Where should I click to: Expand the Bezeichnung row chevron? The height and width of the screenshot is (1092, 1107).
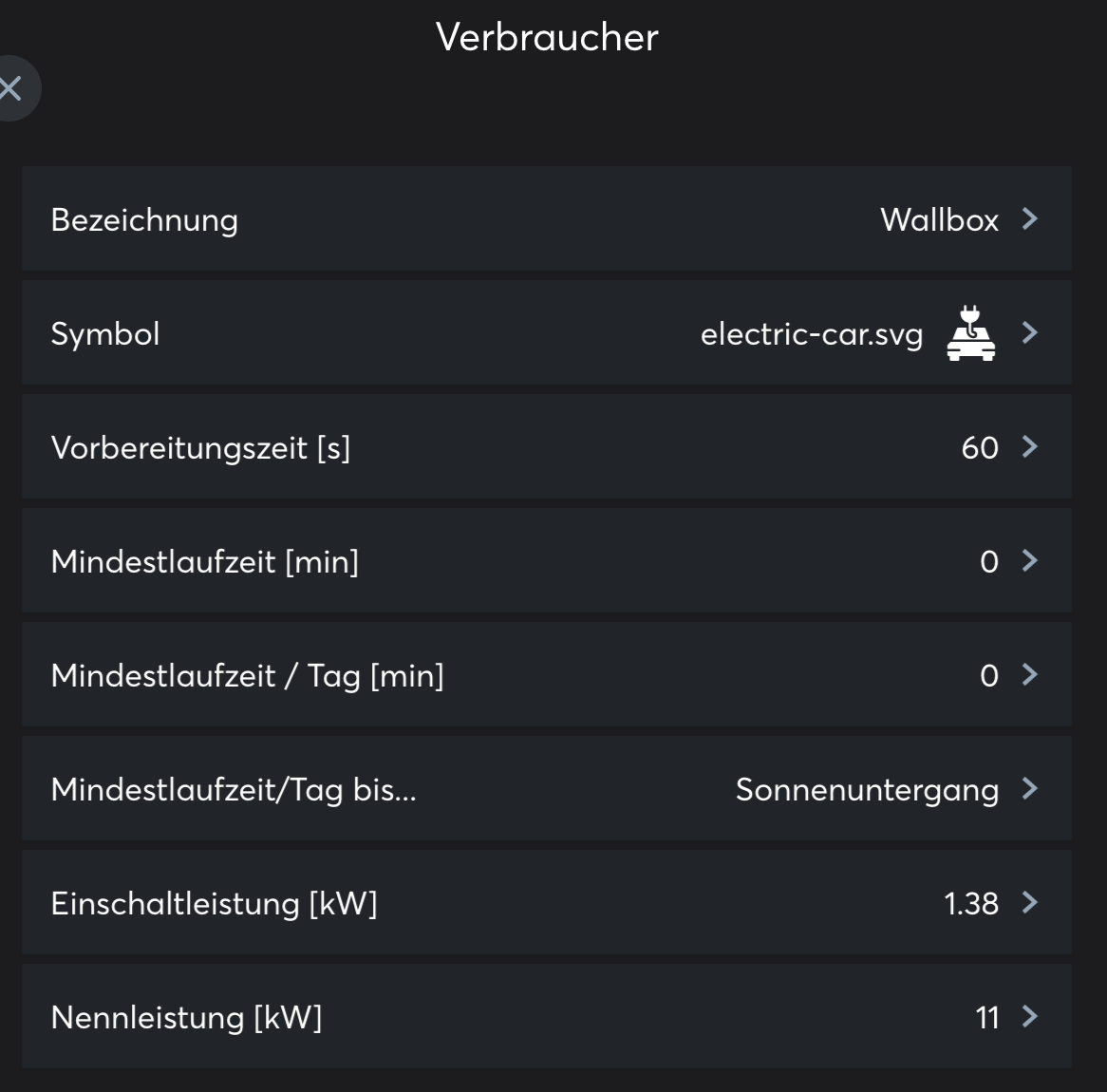click(x=1030, y=219)
